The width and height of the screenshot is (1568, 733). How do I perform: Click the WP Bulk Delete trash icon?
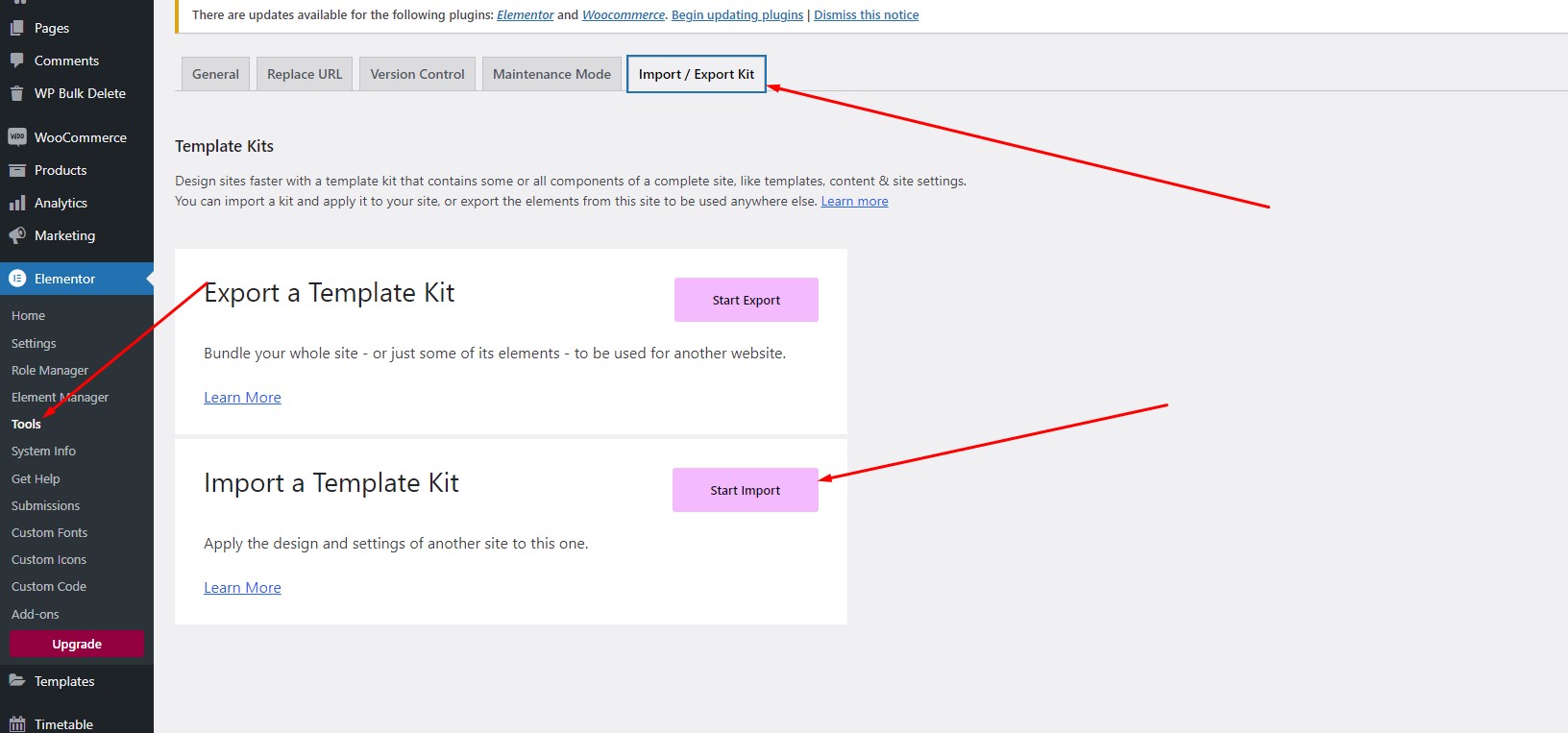17,93
